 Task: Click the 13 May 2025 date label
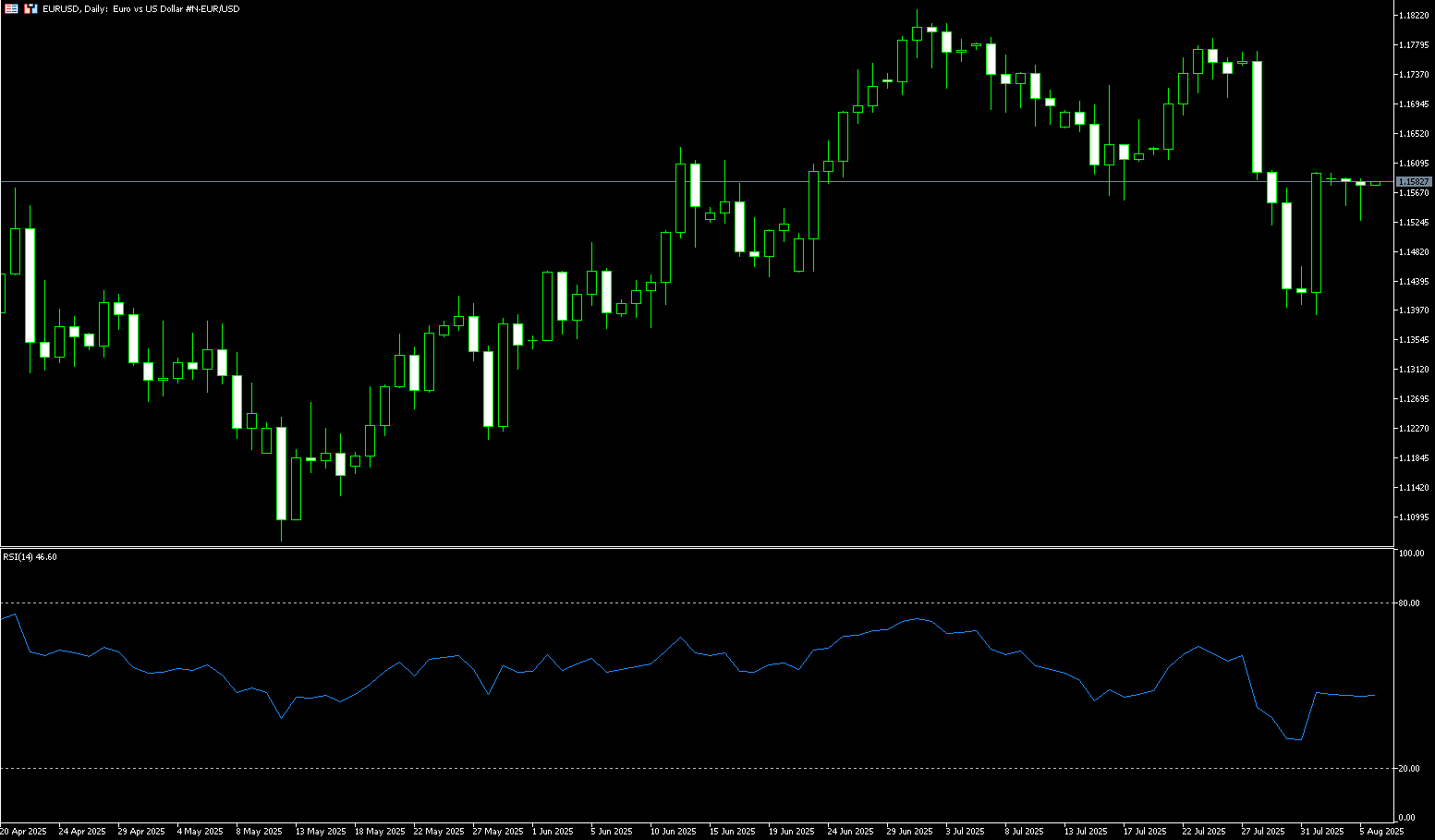(321, 832)
